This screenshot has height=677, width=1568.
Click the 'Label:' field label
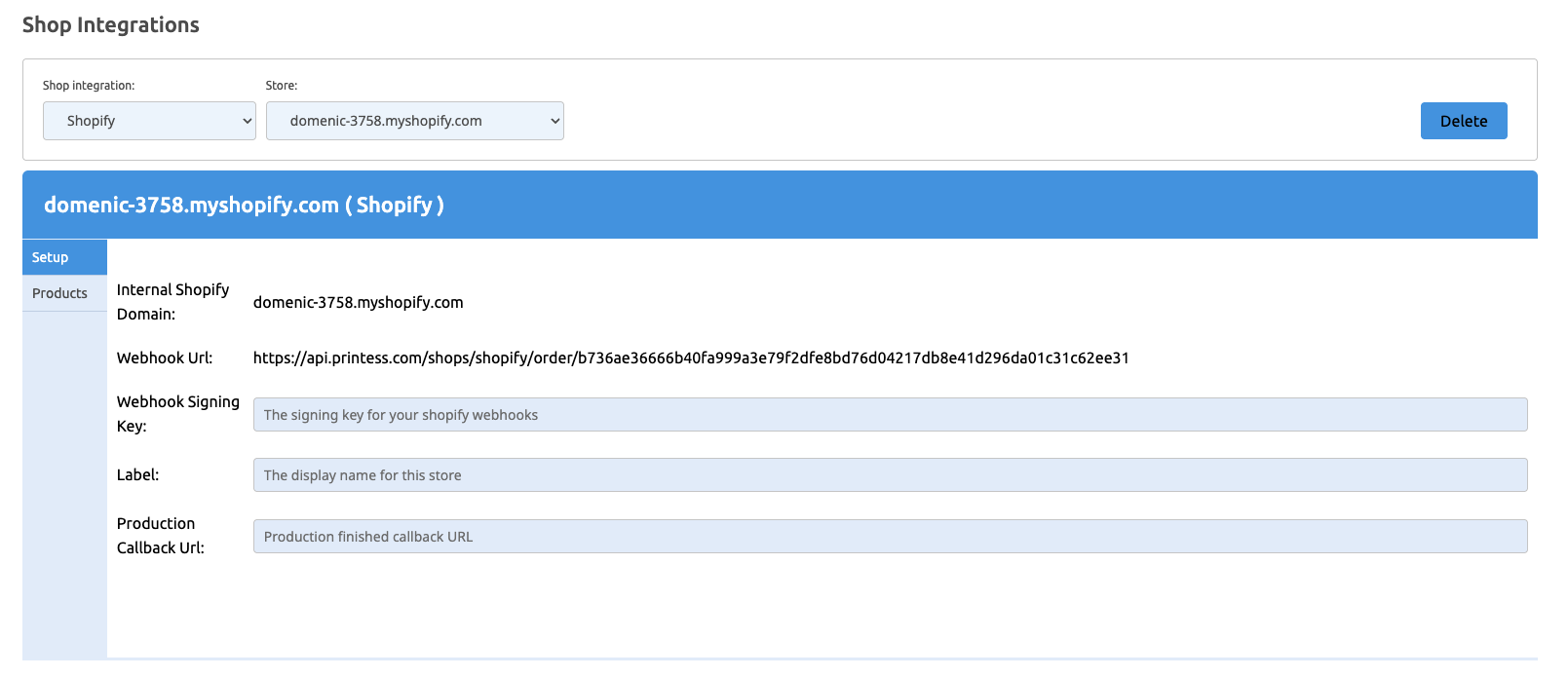(137, 474)
